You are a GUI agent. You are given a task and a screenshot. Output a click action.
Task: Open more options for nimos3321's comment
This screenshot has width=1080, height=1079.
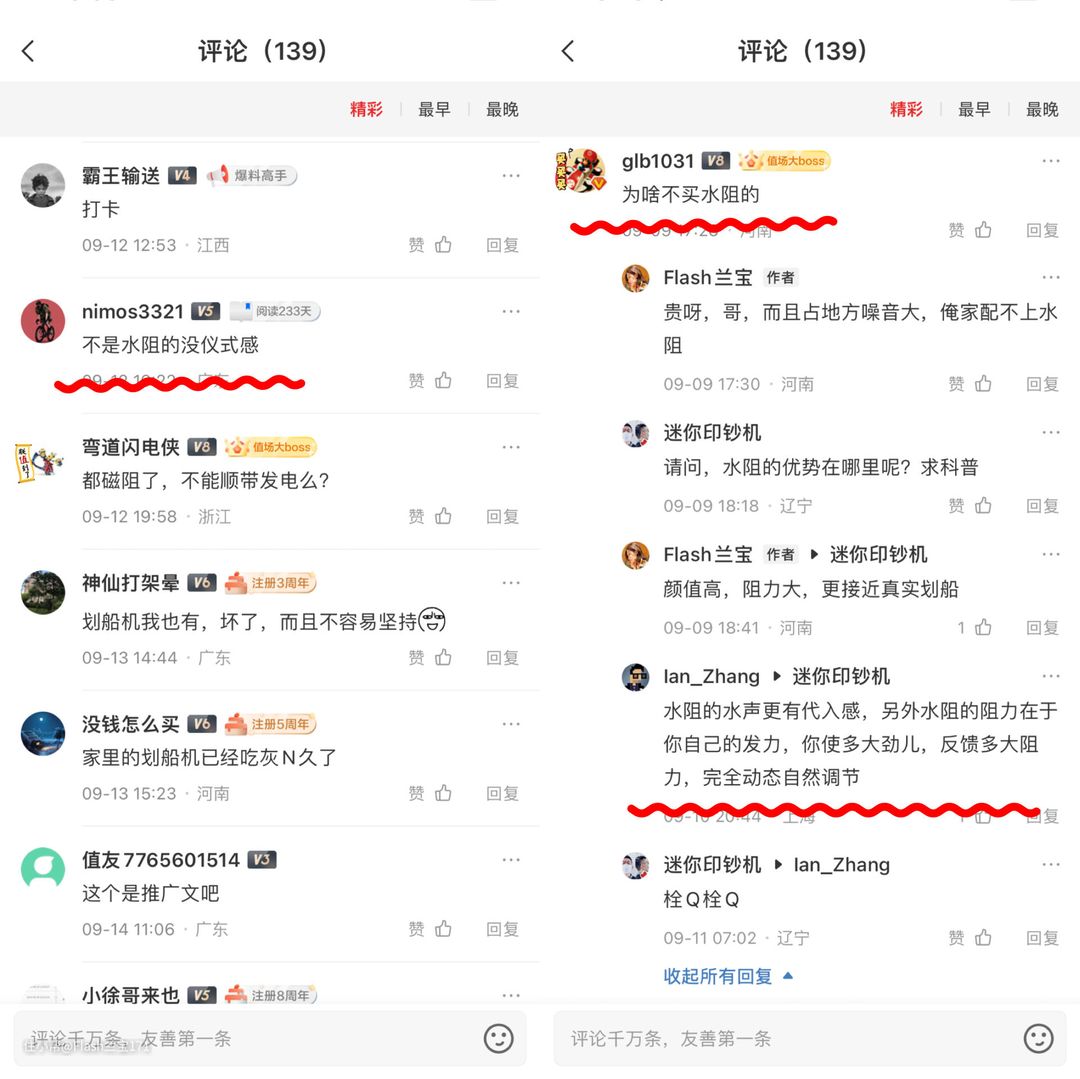511,311
